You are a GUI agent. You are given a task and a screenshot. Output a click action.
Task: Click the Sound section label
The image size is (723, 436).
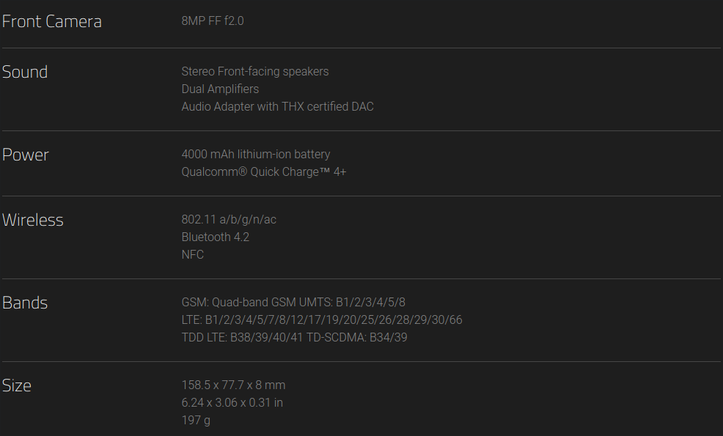pos(25,72)
